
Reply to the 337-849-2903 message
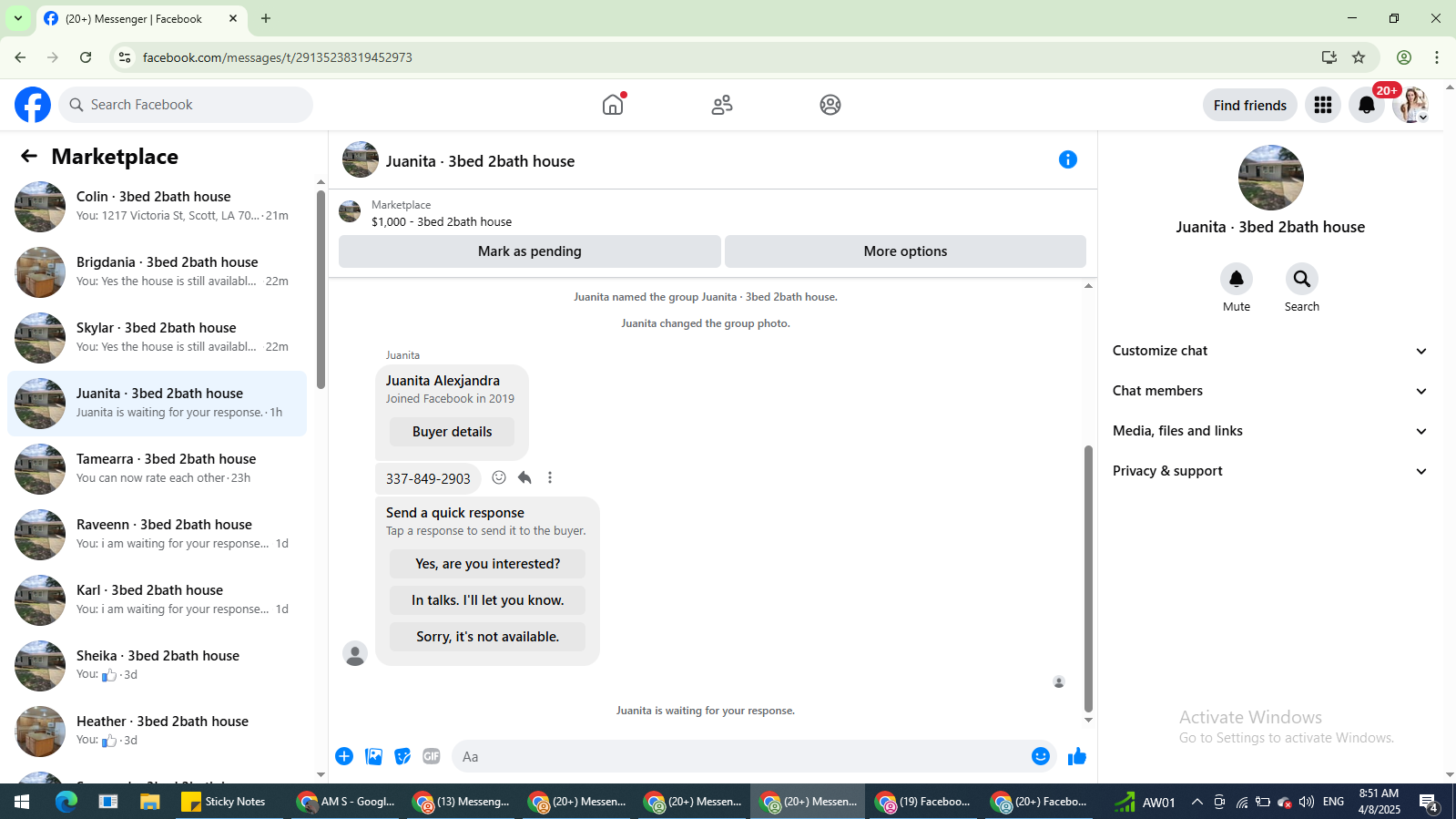coord(524,477)
